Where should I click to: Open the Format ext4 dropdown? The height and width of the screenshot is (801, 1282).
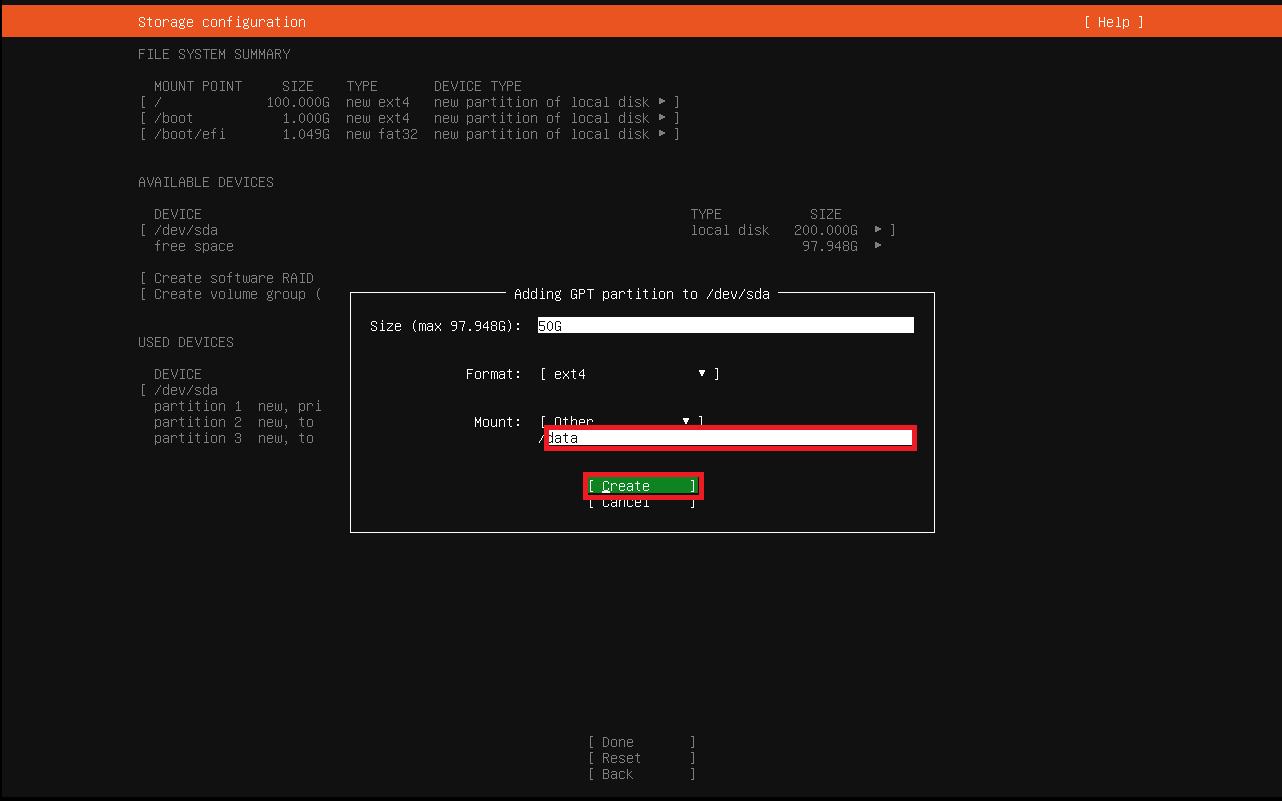click(x=630, y=374)
